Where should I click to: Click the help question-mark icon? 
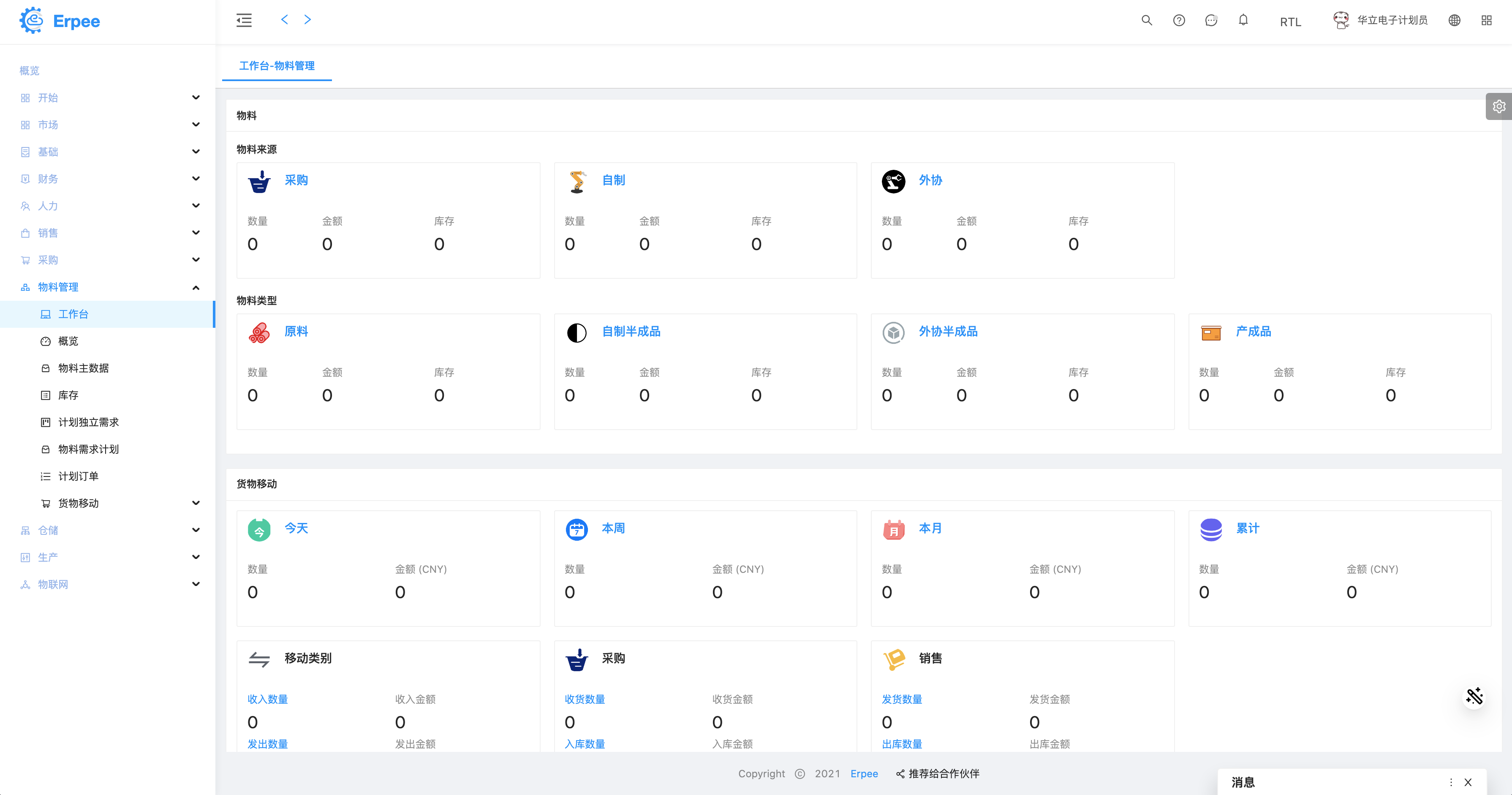pyautogui.click(x=1179, y=21)
